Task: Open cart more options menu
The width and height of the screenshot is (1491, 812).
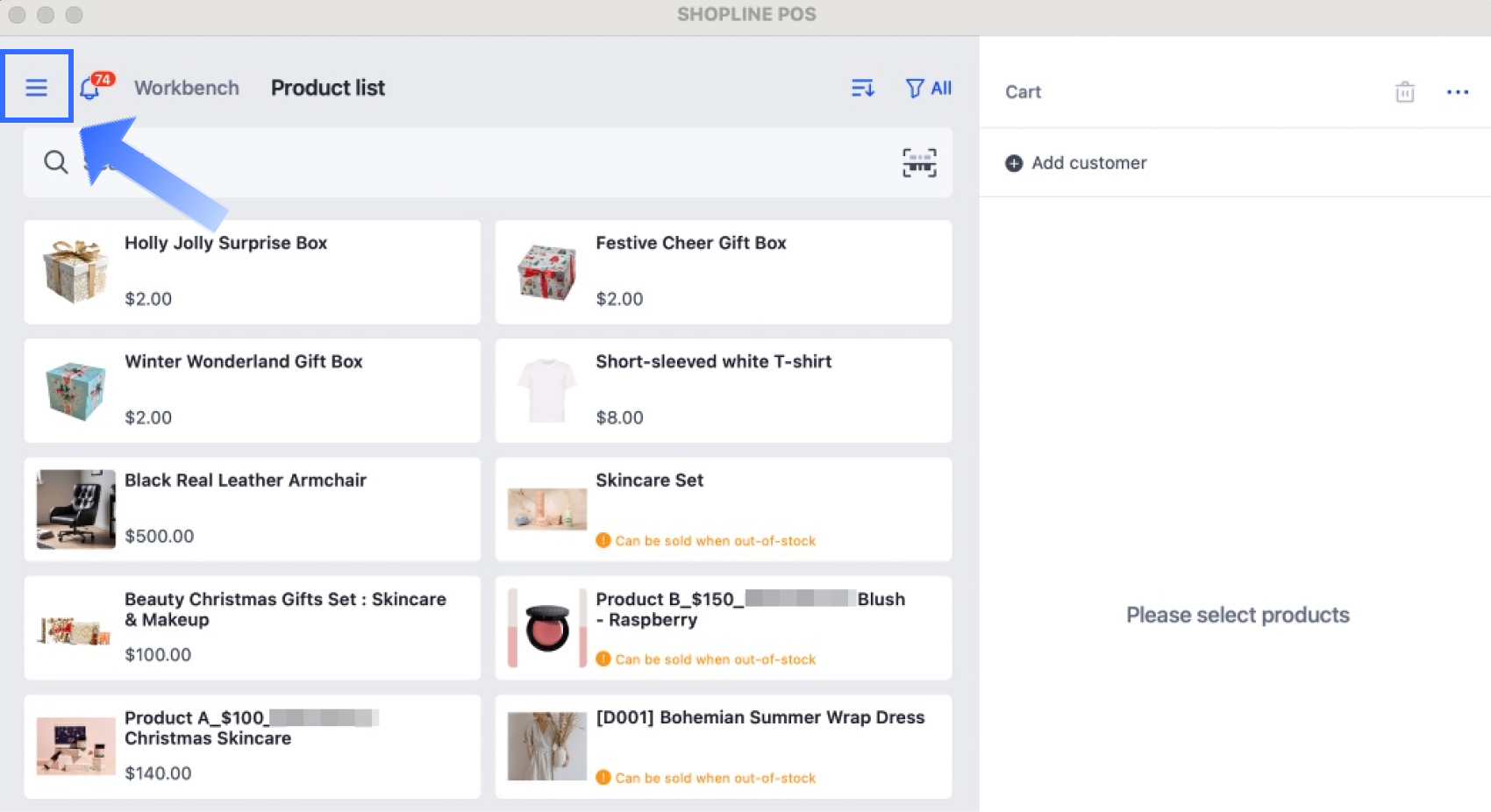Action: point(1457,92)
